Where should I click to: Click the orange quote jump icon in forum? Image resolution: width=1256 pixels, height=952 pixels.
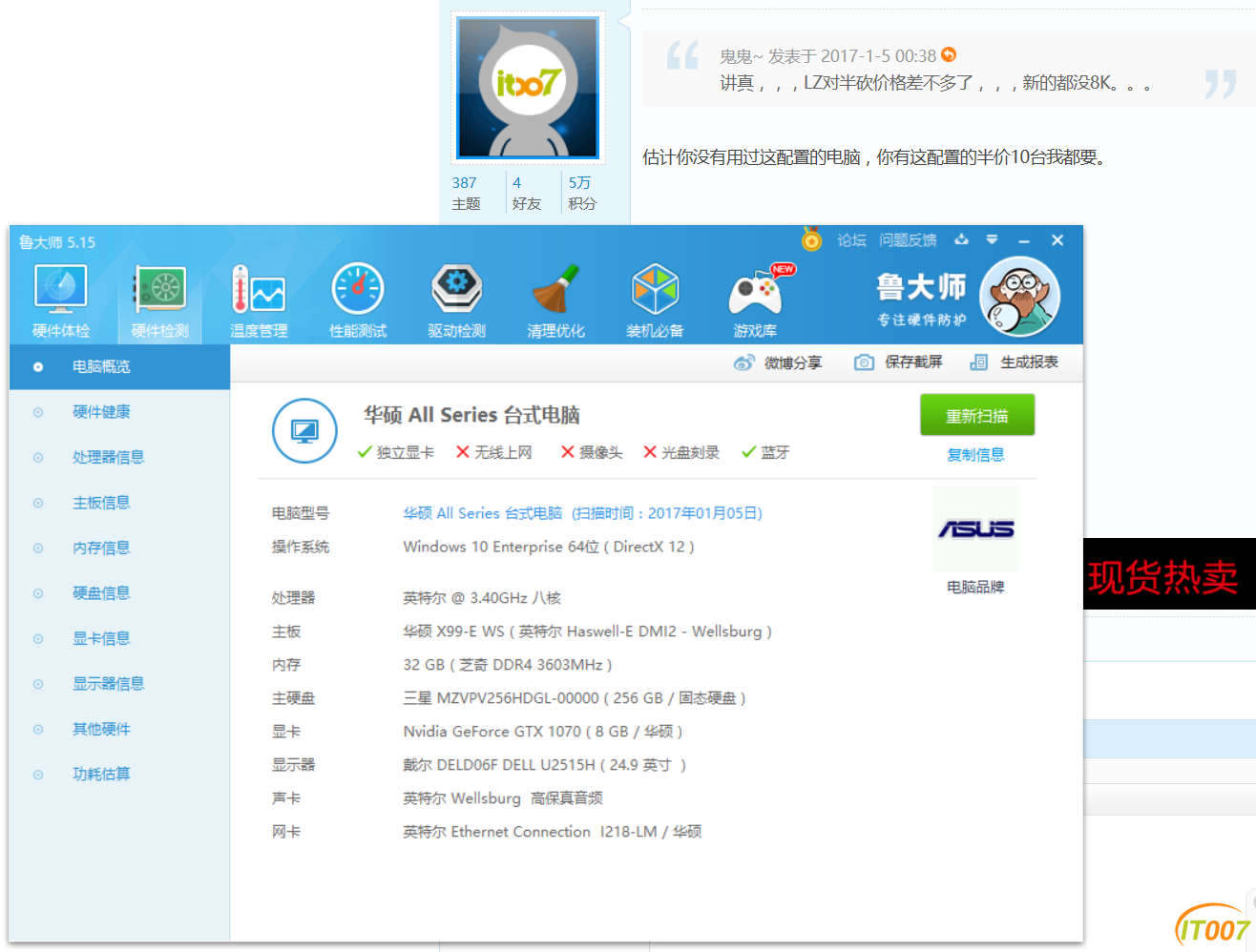pyautogui.click(x=948, y=55)
